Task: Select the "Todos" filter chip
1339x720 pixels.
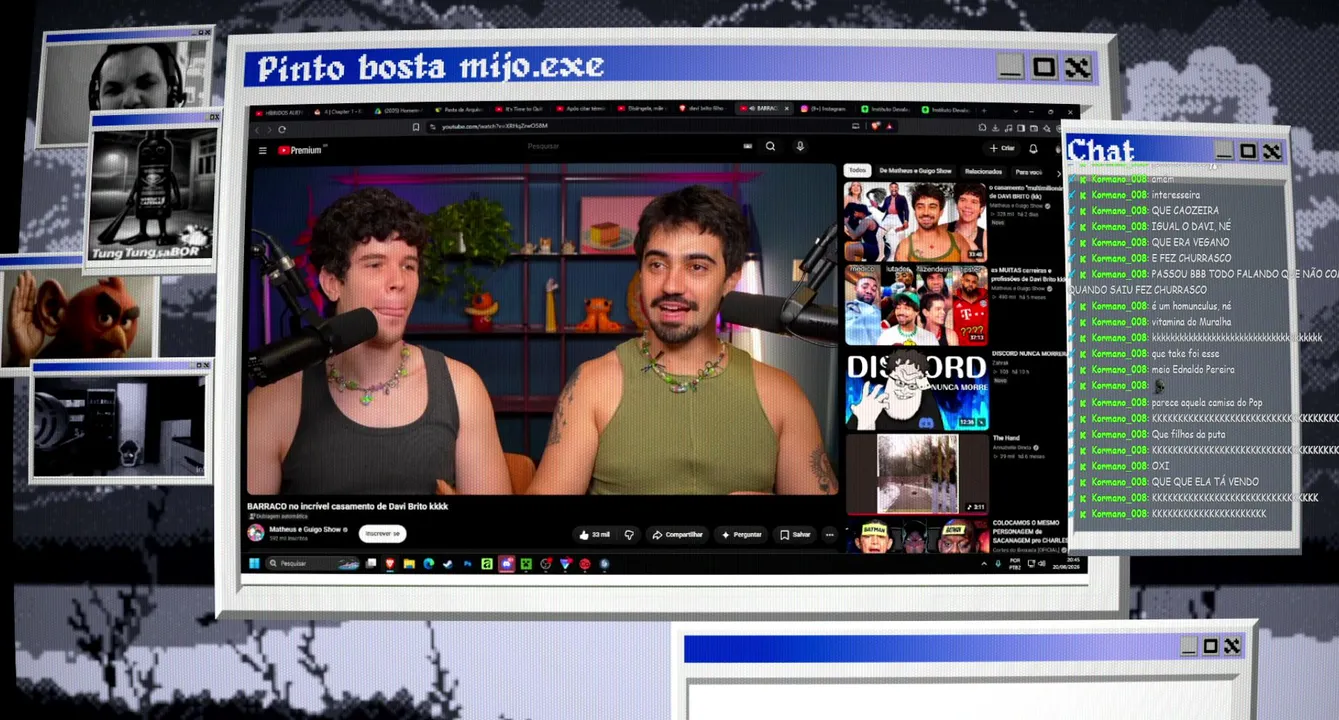Action: [x=858, y=171]
